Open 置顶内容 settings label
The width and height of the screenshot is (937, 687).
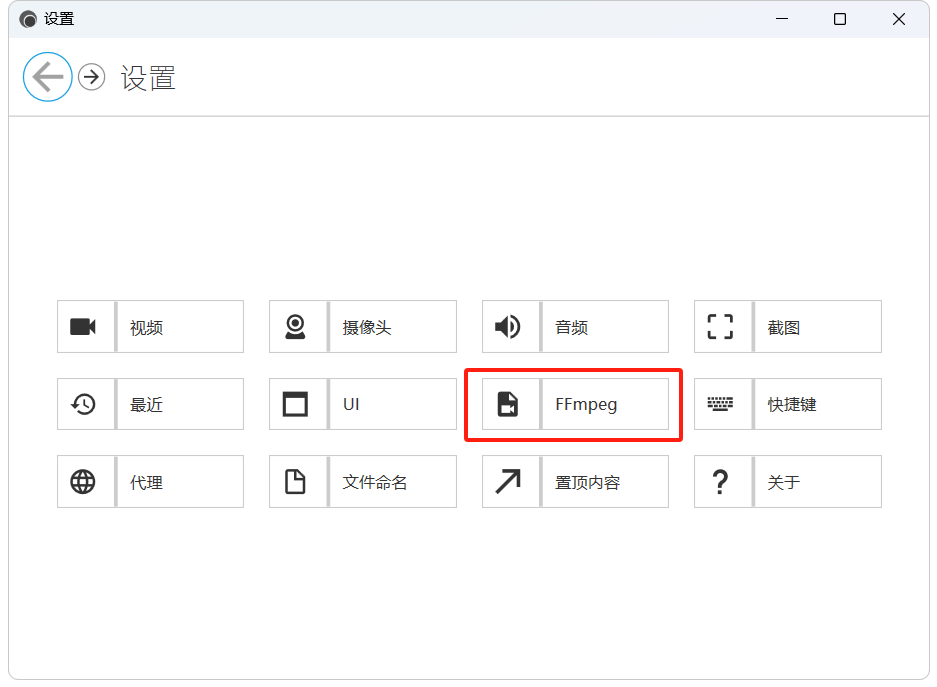[x=587, y=483]
